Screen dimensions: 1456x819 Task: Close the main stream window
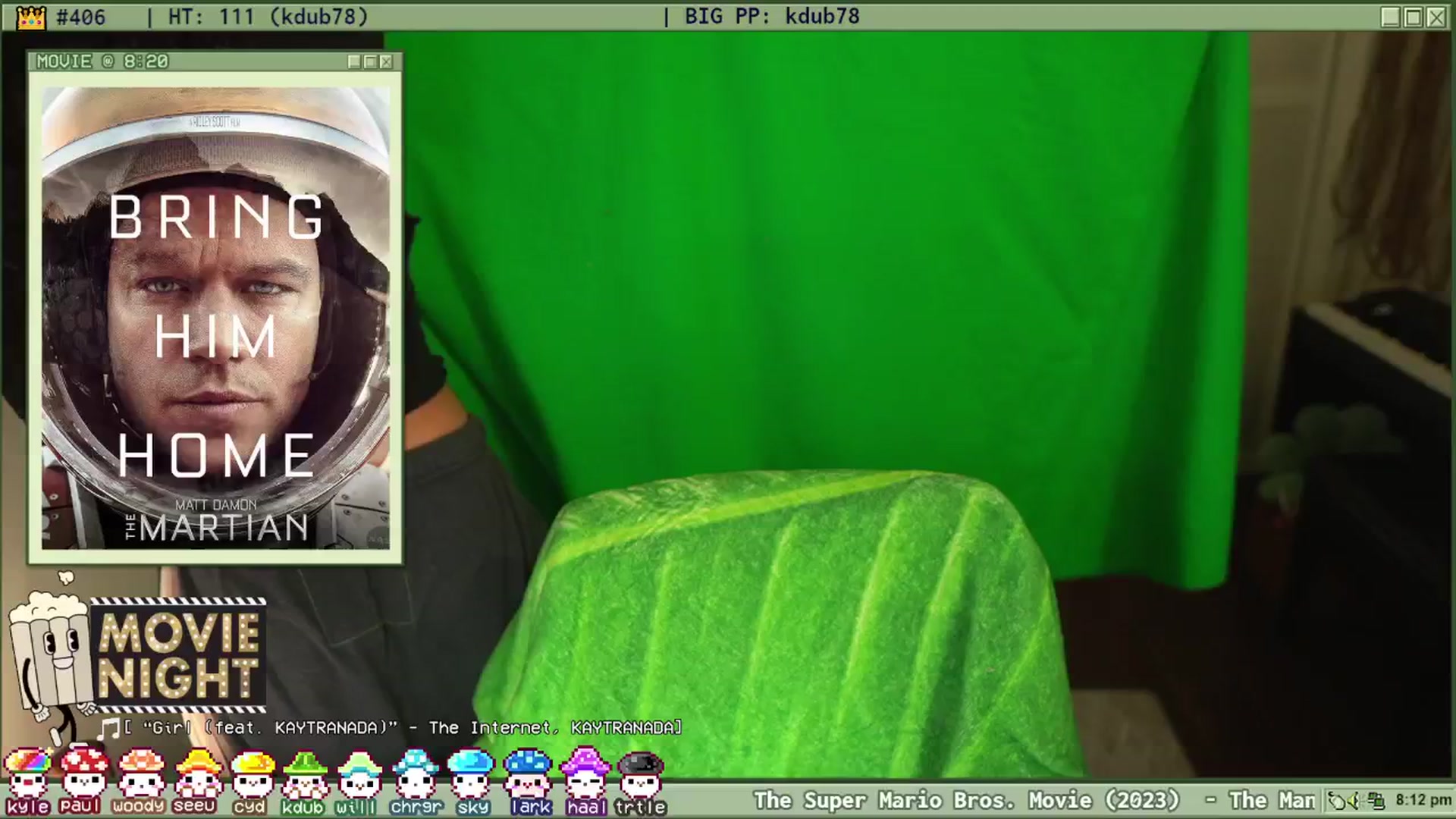coord(1436,17)
